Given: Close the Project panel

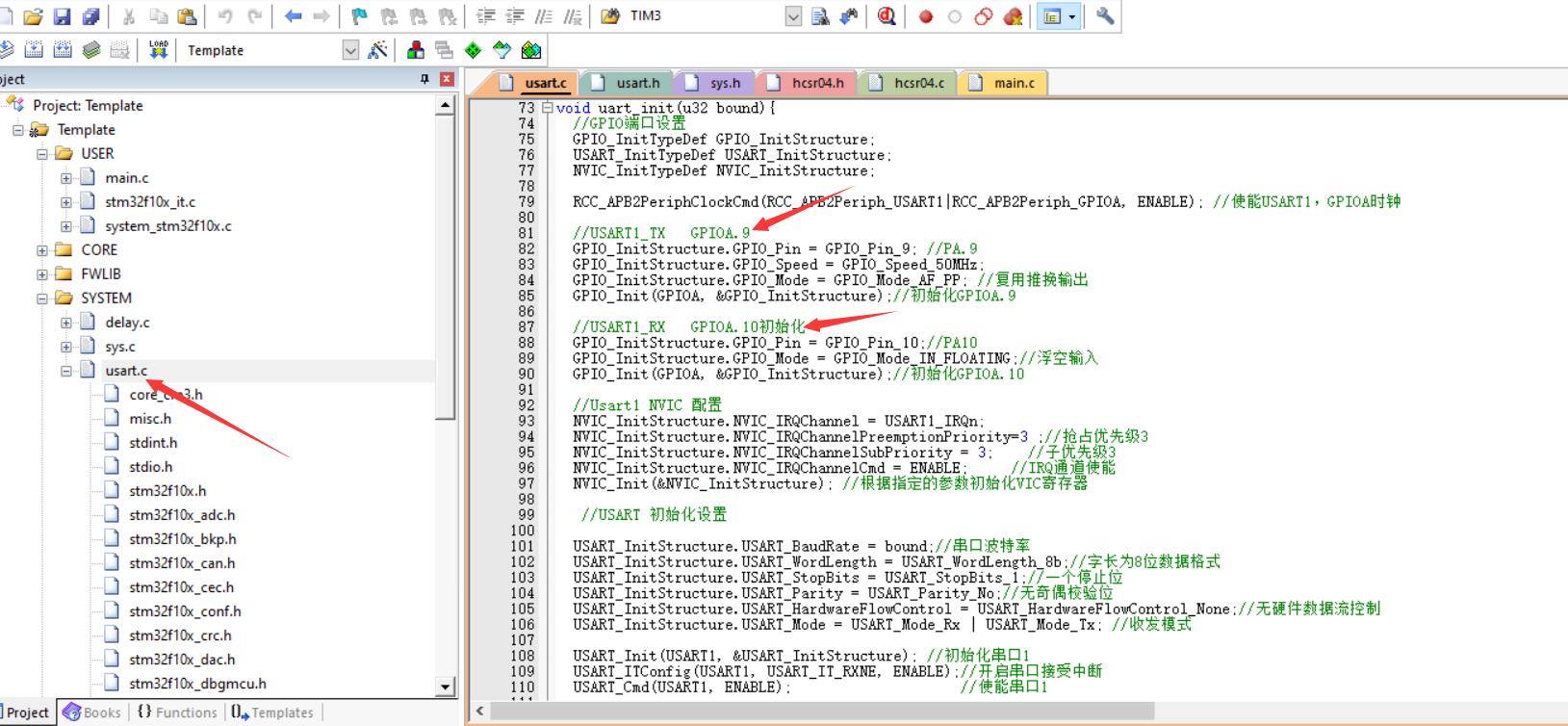Looking at the screenshot, I should point(447,79).
